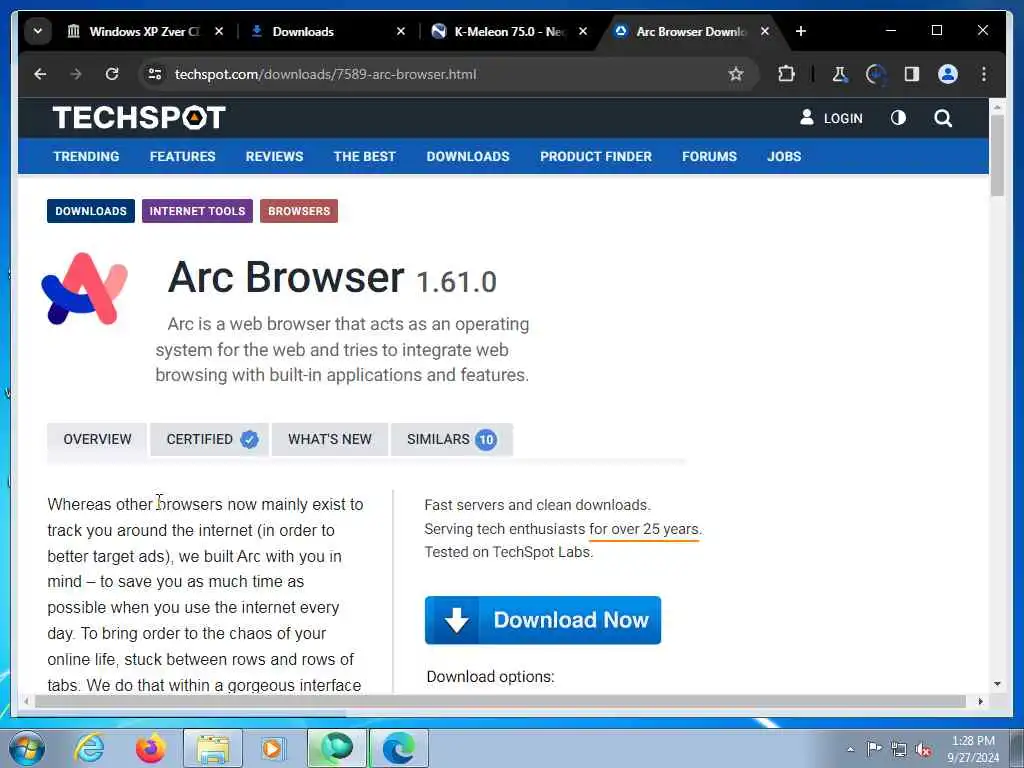Launch Firefox from the taskbar

click(x=151, y=748)
